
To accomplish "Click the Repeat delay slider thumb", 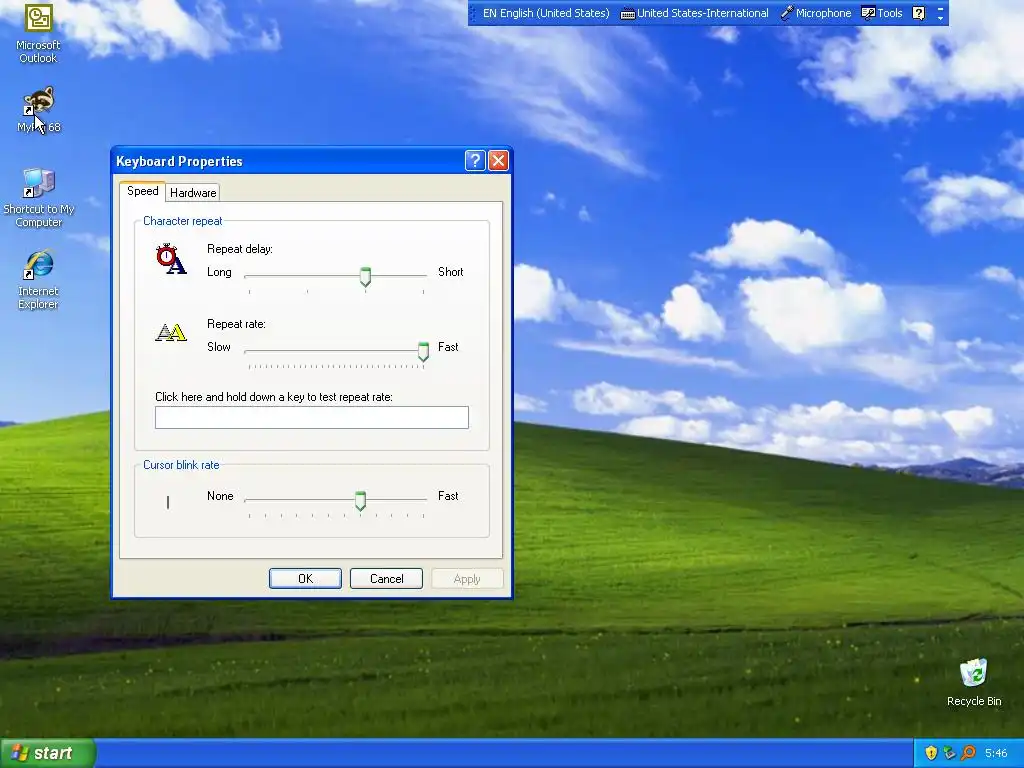I will click(x=365, y=276).
